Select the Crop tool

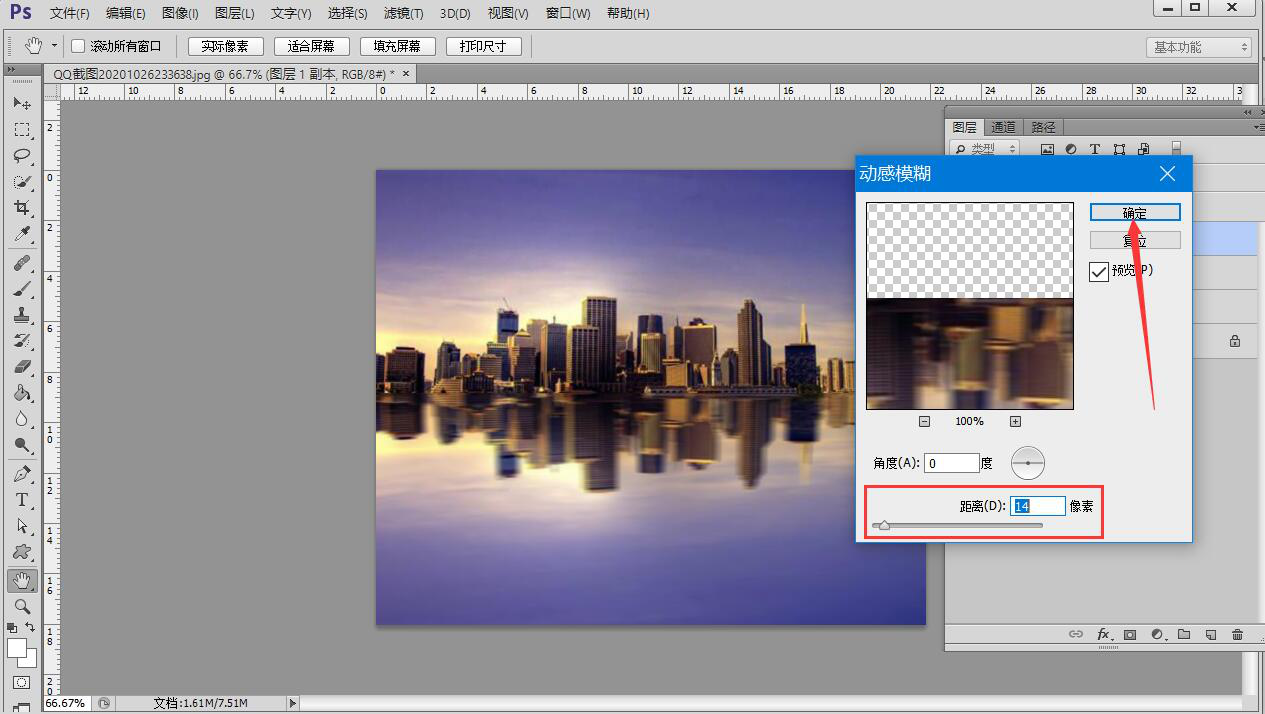coord(22,208)
